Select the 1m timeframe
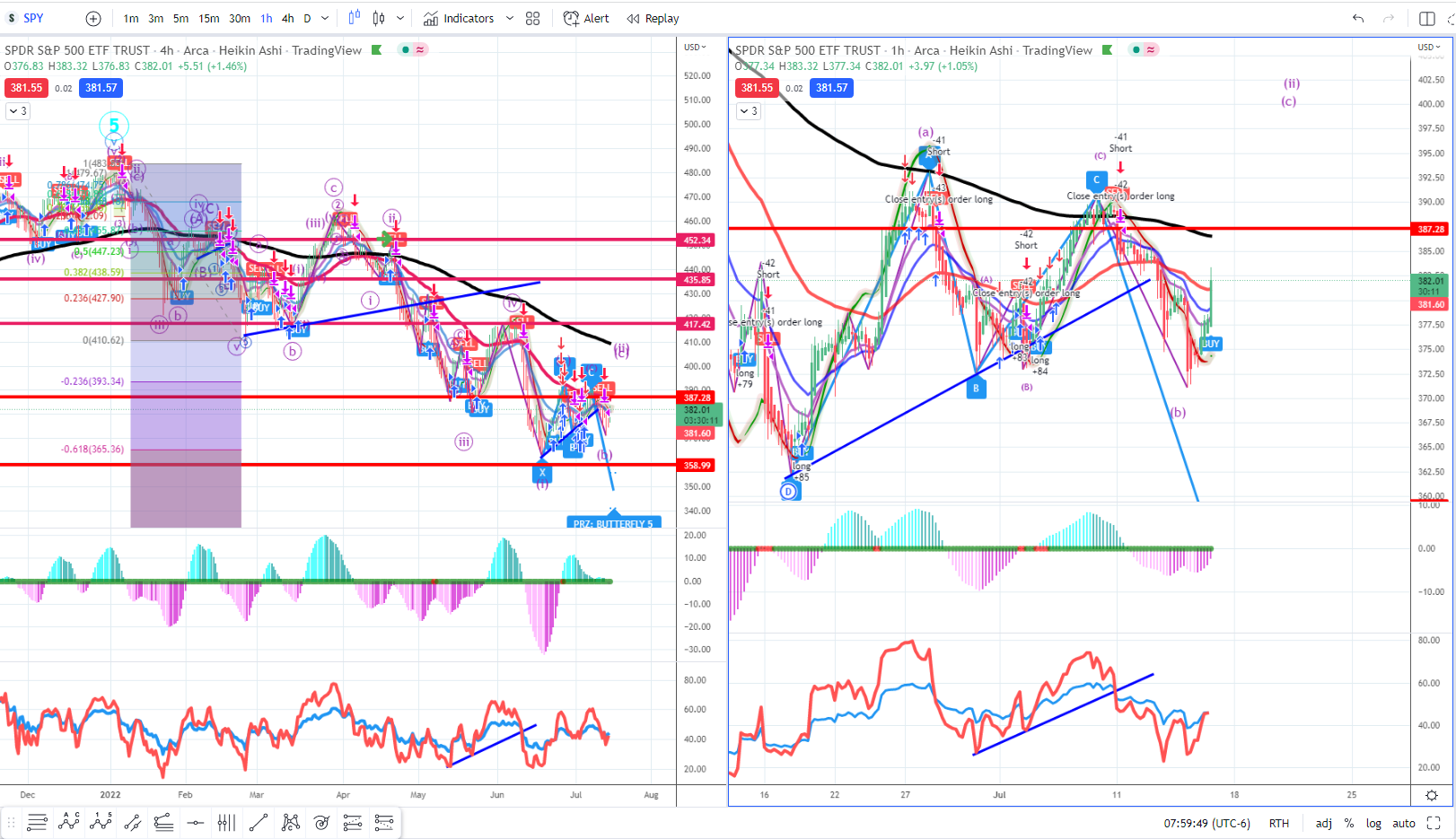Viewport: 1456px width, 839px height. (x=131, y=18)
